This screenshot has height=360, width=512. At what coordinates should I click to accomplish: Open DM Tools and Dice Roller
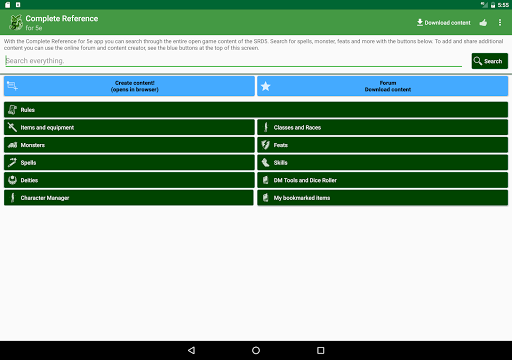click(382, 180)
